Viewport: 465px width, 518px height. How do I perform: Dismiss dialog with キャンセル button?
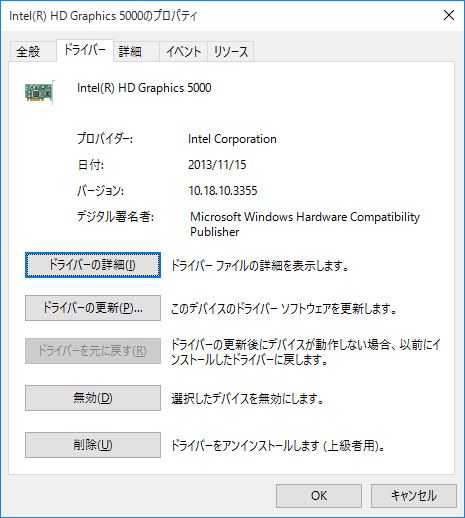click(414, 496)
